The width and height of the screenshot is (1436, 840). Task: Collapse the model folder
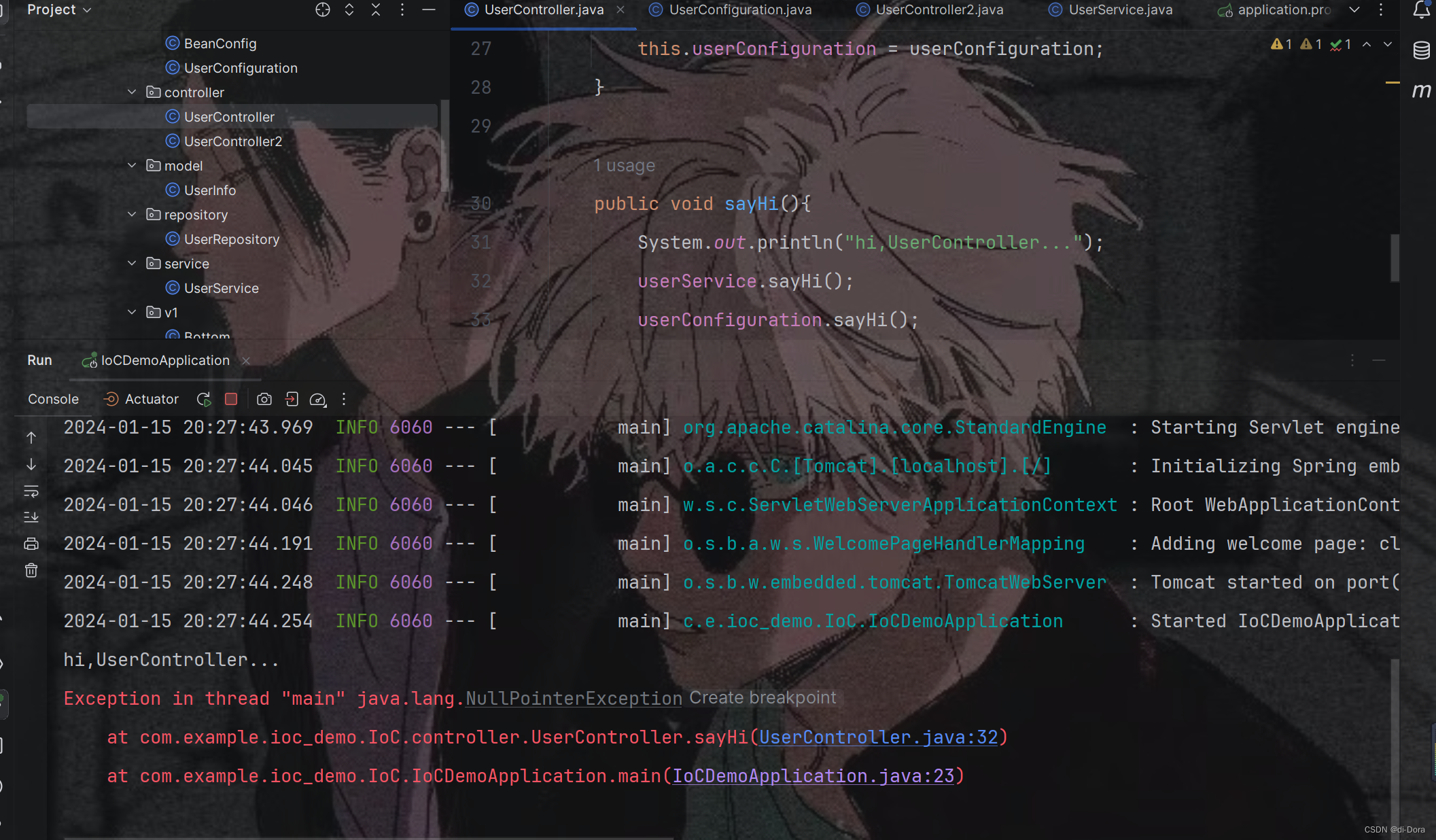pos(132,165)
